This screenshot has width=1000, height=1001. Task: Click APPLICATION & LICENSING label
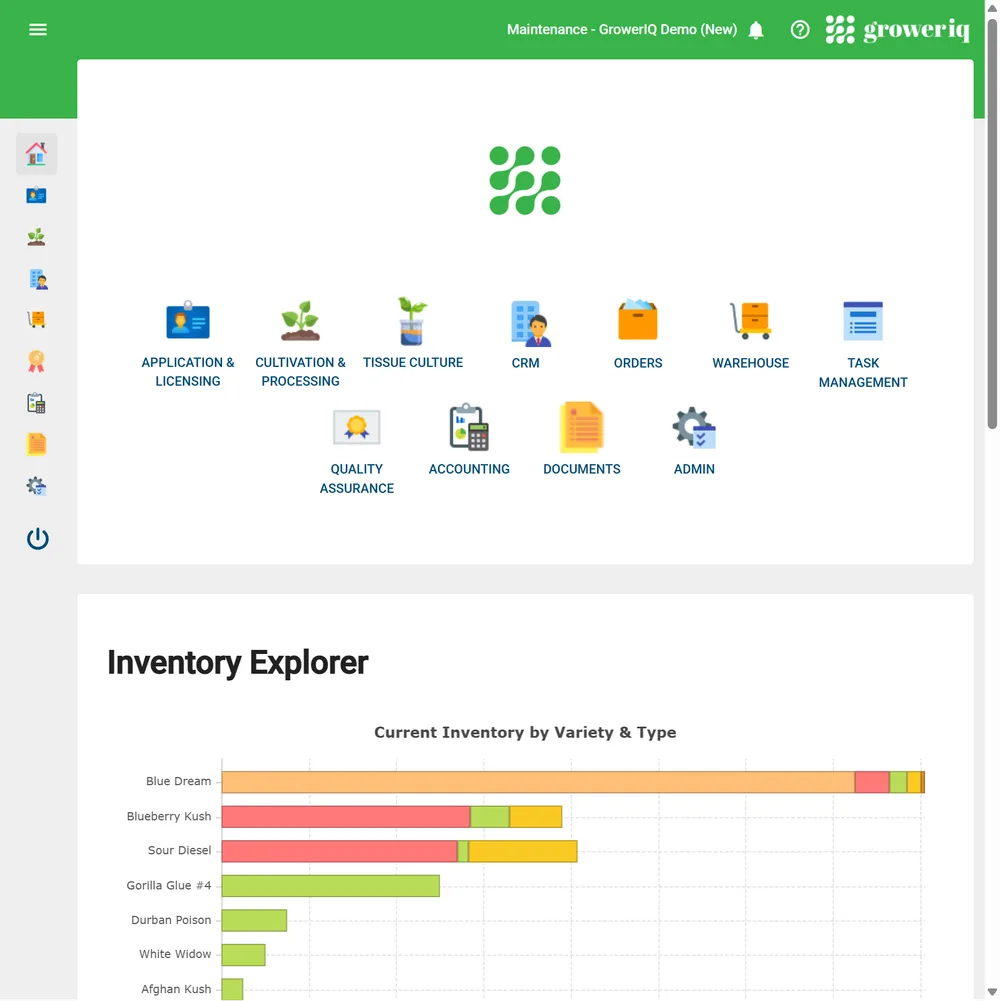188,372
